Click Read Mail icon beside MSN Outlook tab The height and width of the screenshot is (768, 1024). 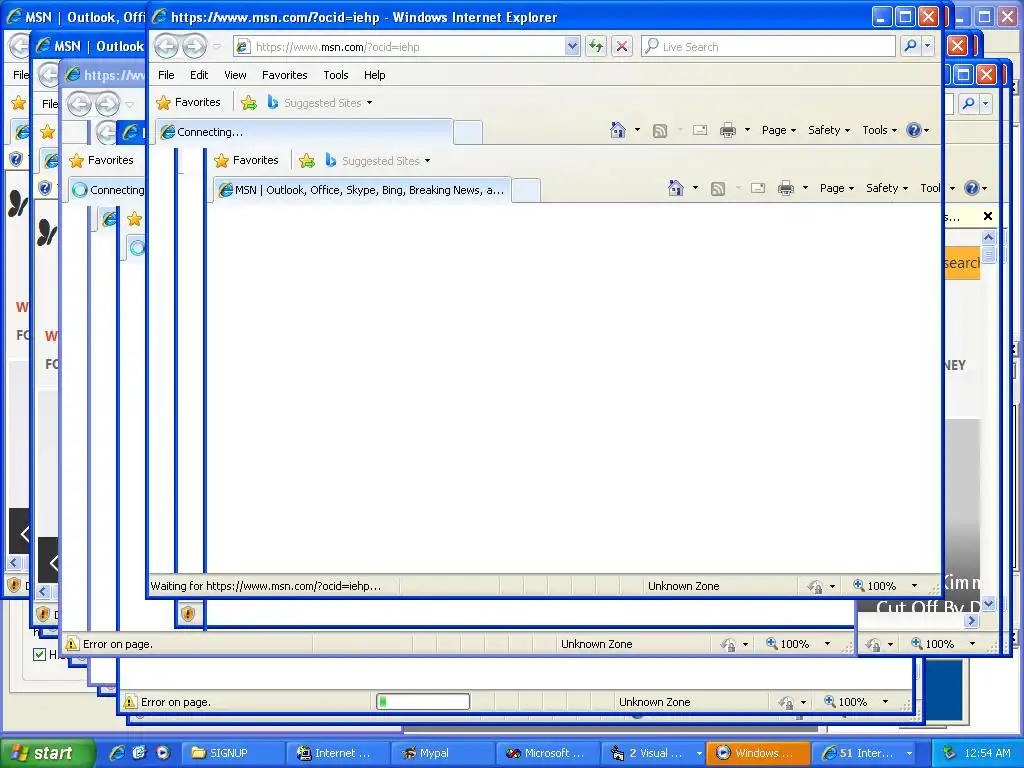758,189
